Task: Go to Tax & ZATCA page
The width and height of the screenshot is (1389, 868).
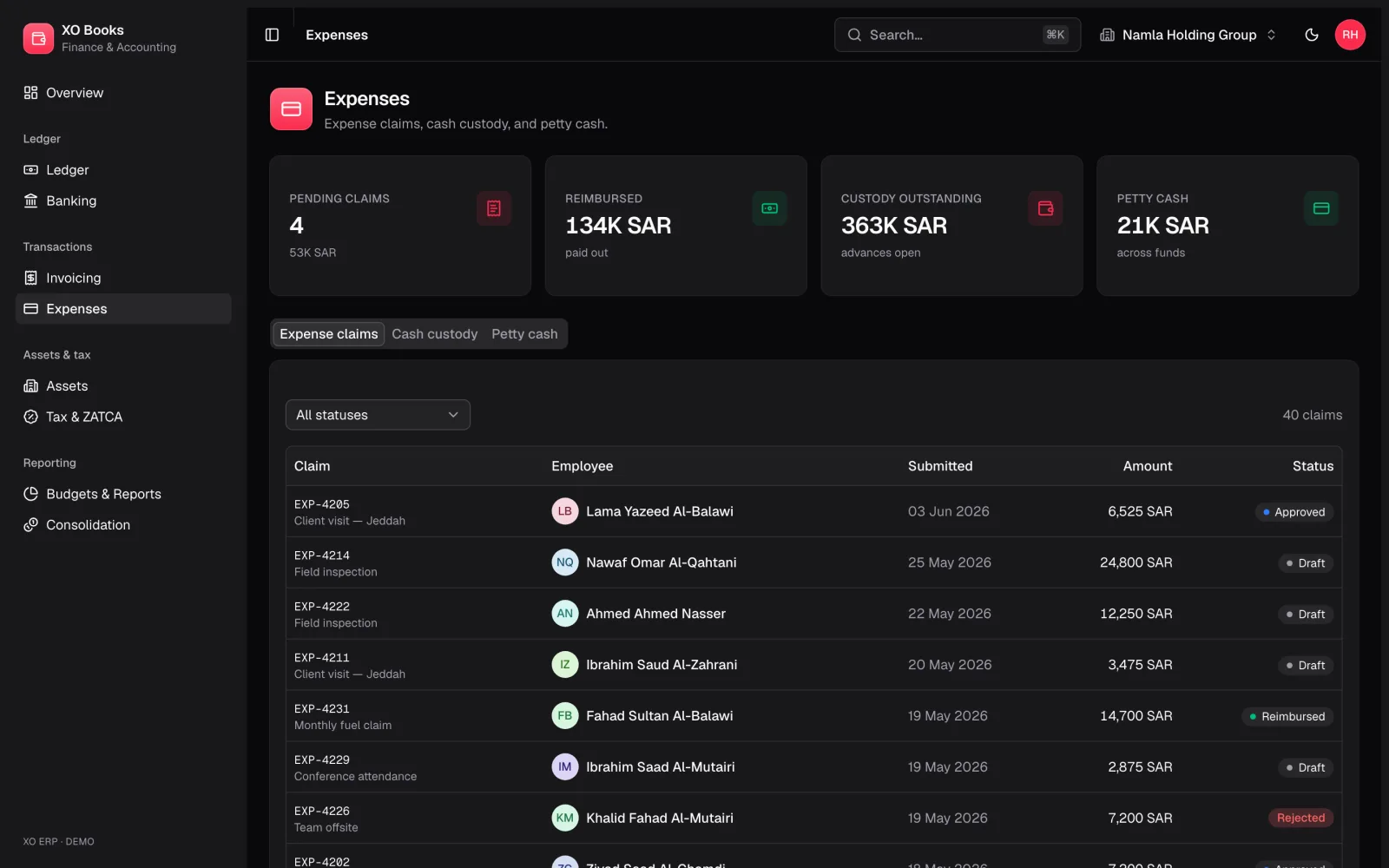Action: click(x=123, y=417)
